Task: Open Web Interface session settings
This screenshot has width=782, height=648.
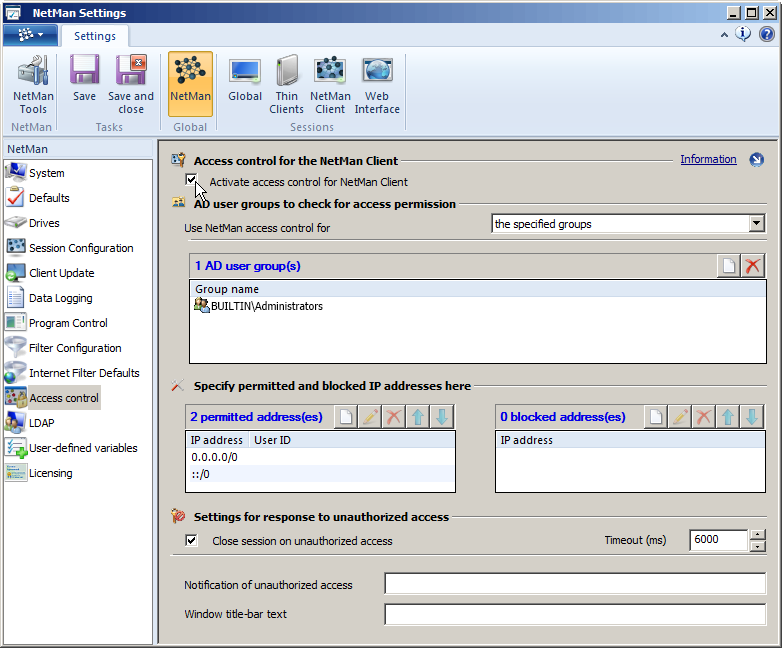Action: (377, 85)
